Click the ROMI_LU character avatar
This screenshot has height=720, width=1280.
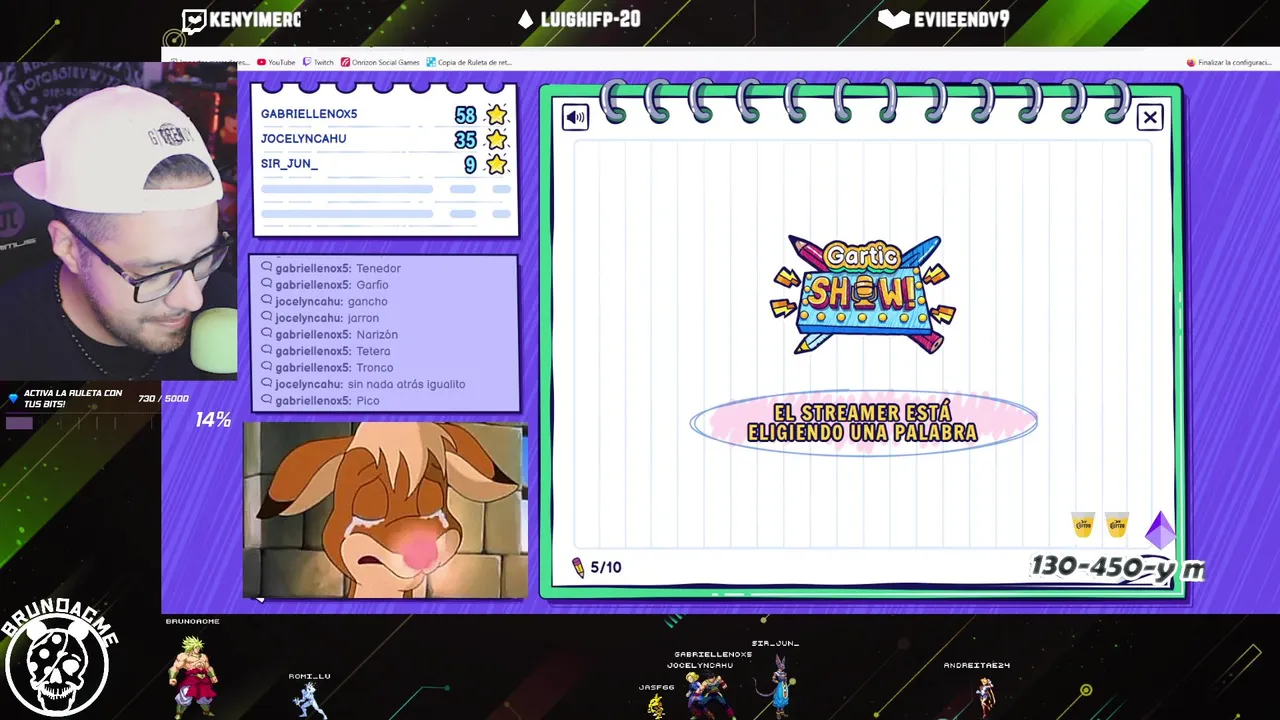coord(309,699)
